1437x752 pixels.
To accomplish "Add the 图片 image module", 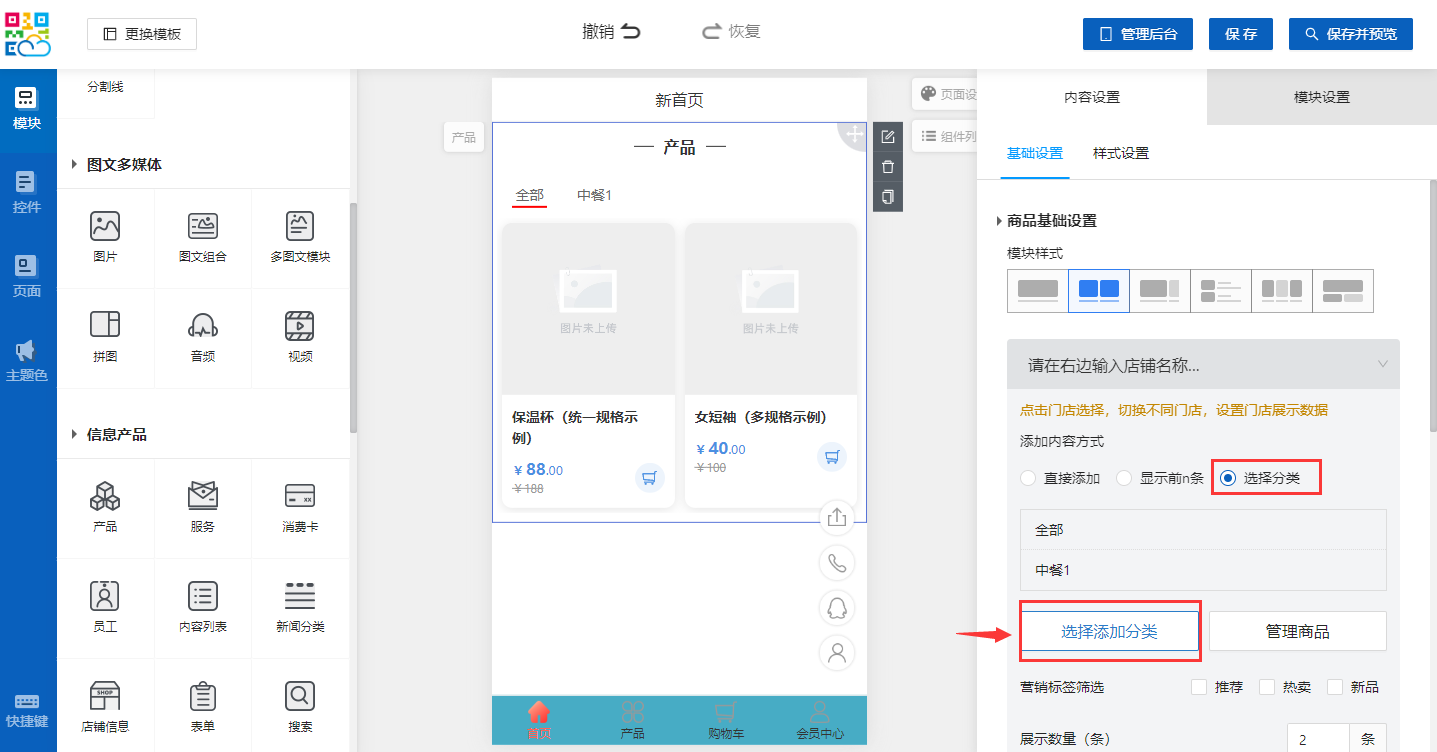I will click(105, 237).
